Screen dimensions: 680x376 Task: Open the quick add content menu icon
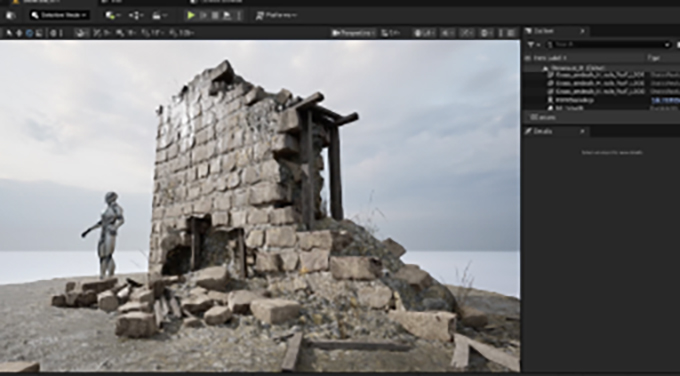(113, 15)
